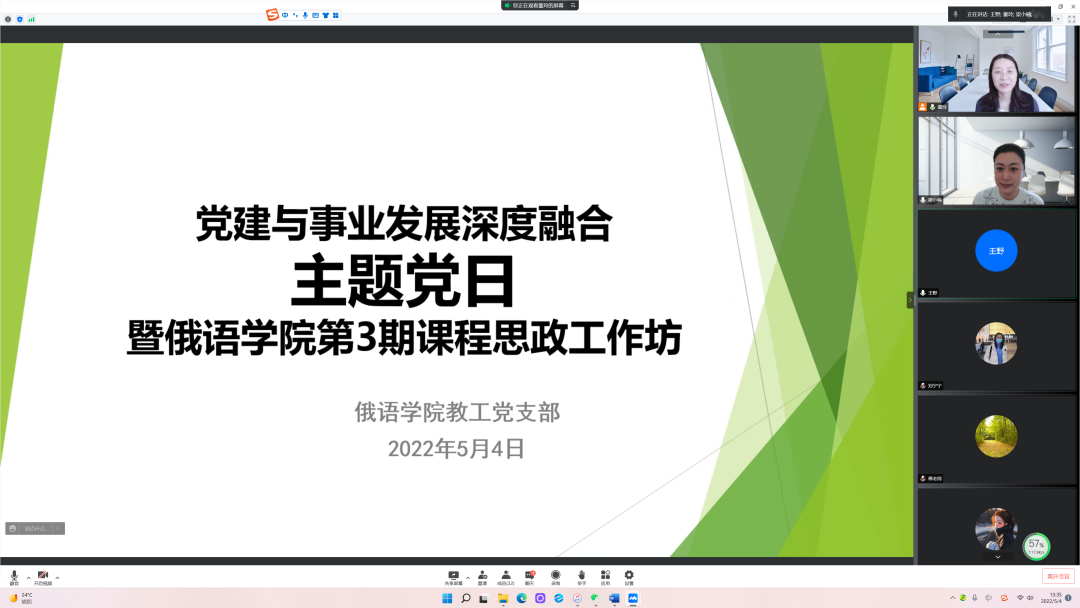The height and width of the screenshot is (608, 1080).
Task: Open the 应用 apps icon
Action: 605,576
